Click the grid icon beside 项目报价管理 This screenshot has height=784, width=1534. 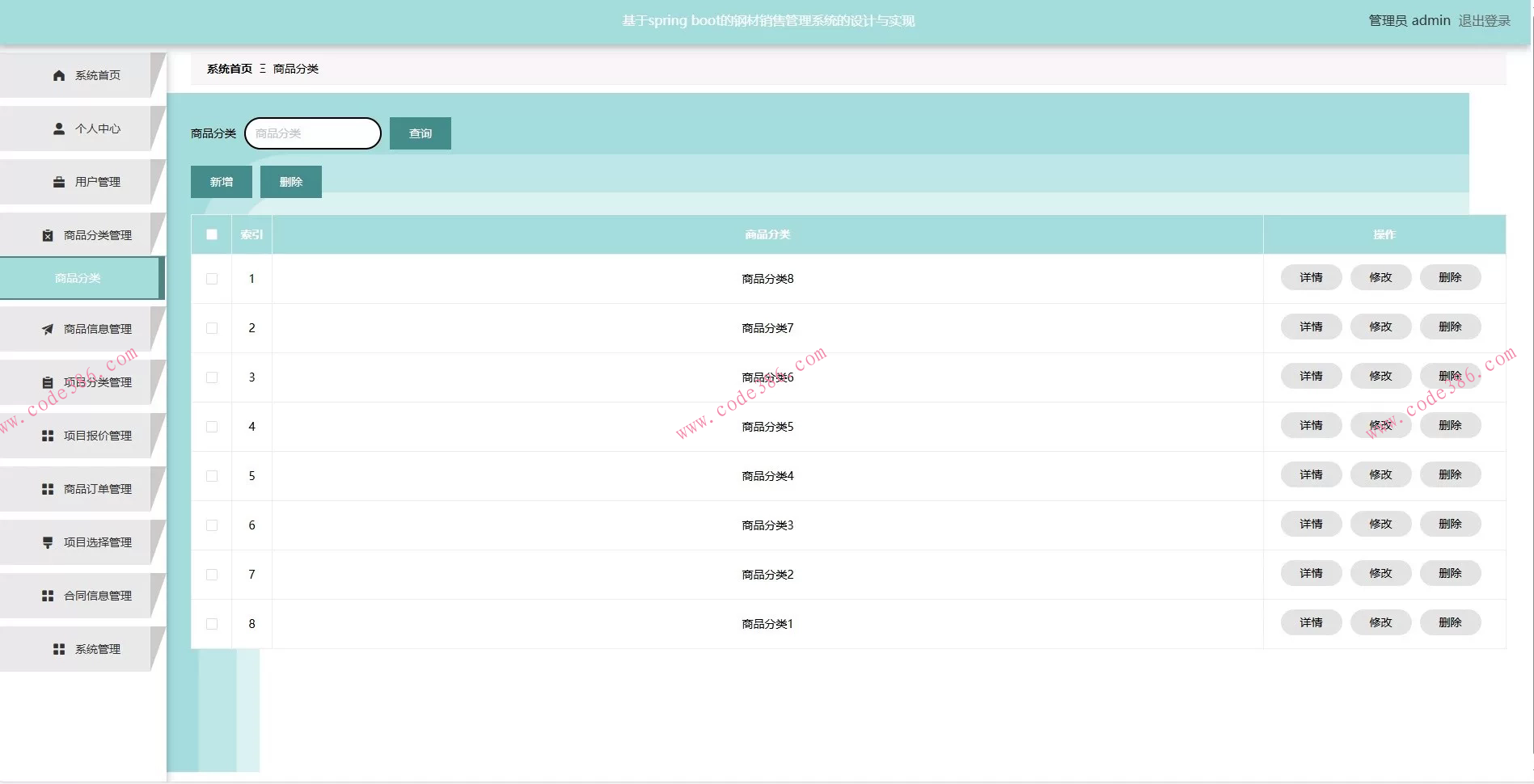(x=48, y=436)
